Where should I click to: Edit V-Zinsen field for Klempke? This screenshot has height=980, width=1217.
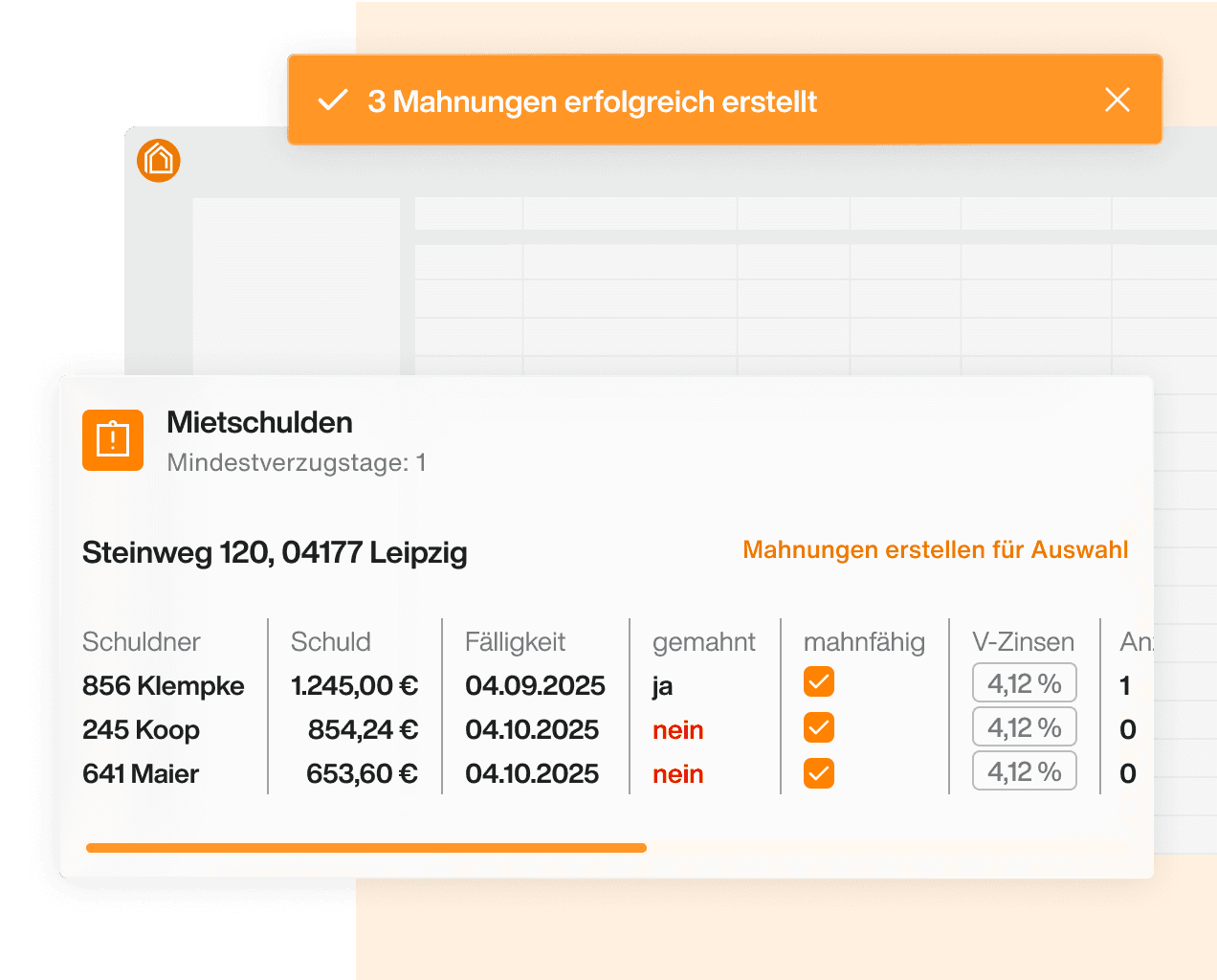1024,683
